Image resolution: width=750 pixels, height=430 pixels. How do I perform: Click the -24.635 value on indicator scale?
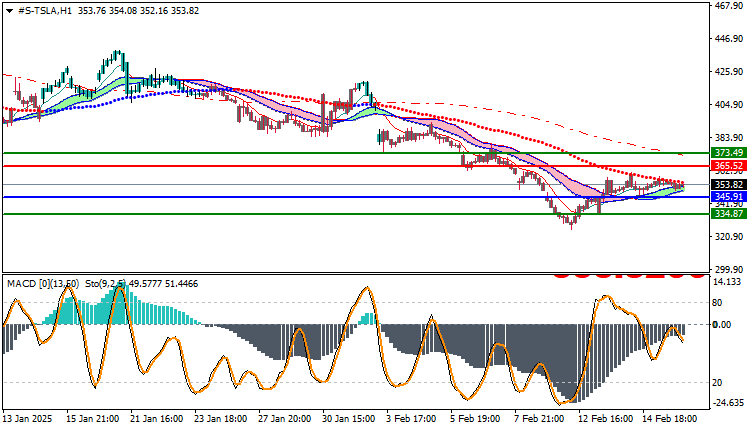click(728, 403)
